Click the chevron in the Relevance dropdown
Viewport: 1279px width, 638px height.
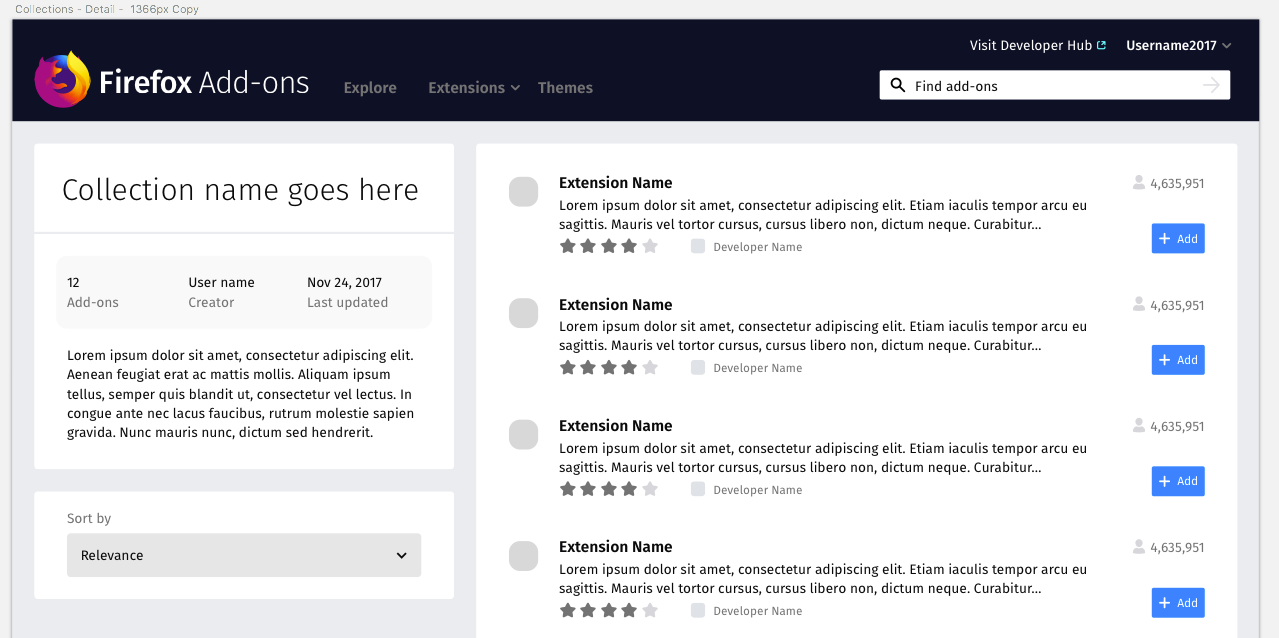click(x=401, y=556)
